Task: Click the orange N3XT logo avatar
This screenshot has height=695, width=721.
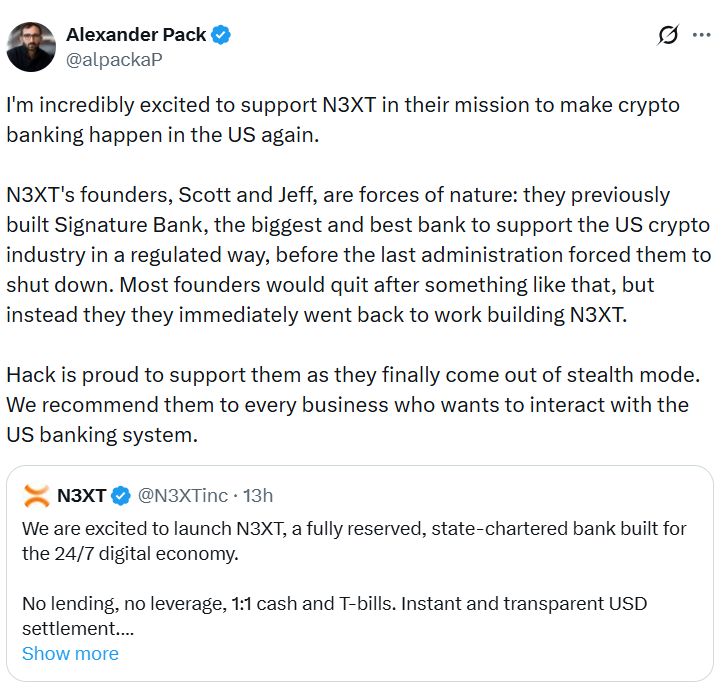Action: pyautogui.click(x=36, y=495)
